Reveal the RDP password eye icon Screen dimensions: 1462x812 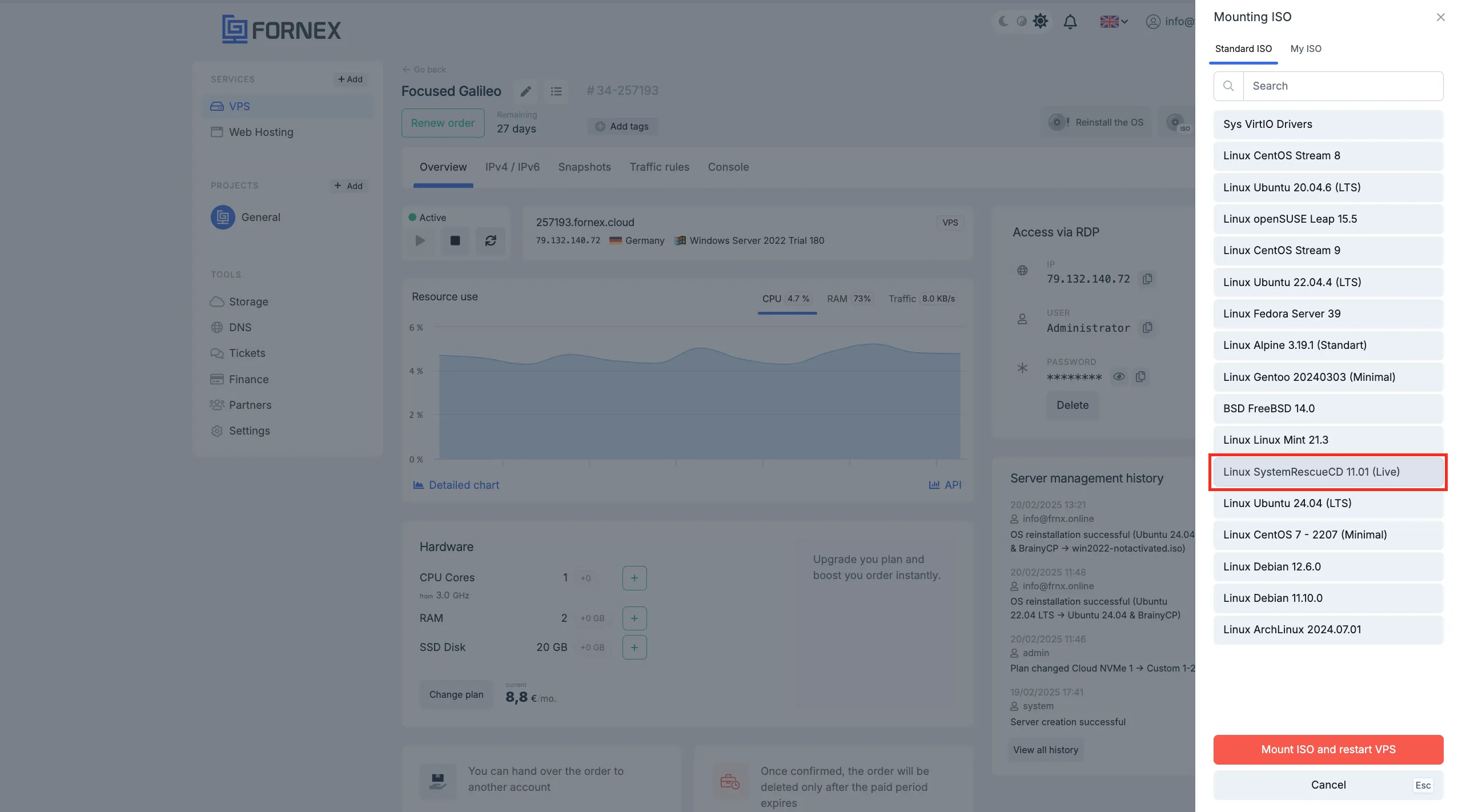click(1118, 376)
